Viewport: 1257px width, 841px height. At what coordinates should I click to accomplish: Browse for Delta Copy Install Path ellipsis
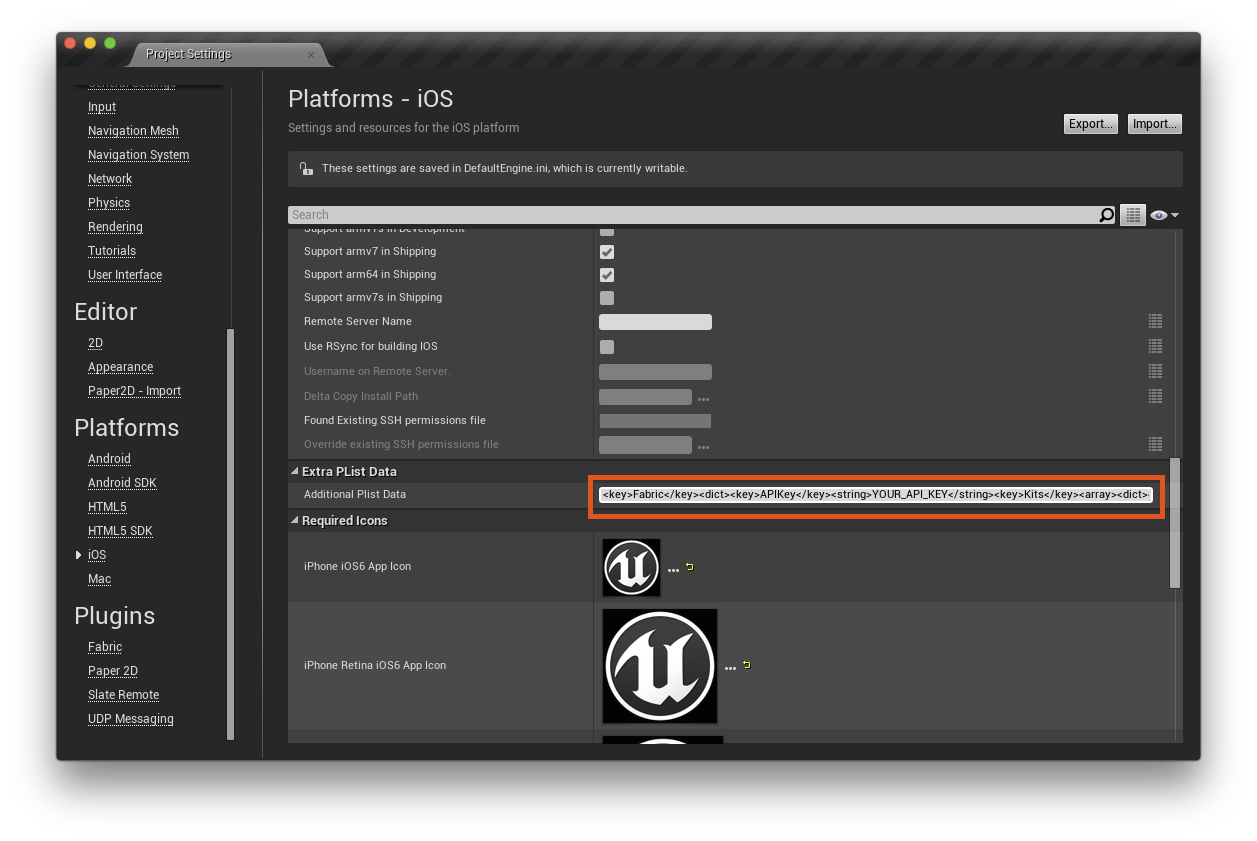coord(703,399)
